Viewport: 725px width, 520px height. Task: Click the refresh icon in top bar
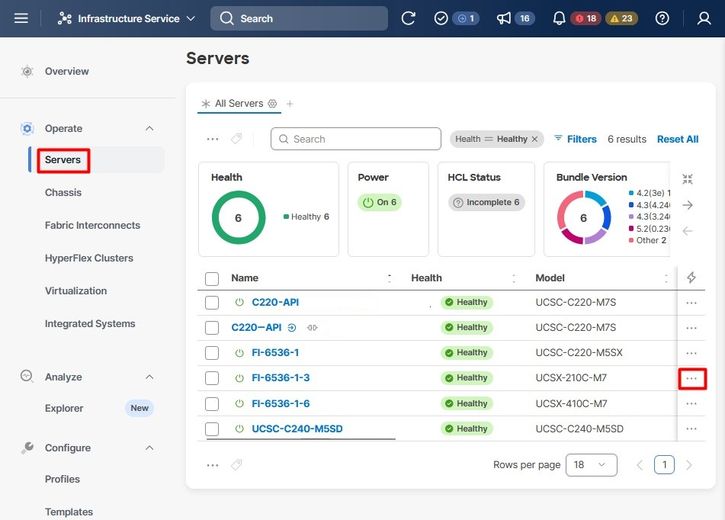point(408,18)
